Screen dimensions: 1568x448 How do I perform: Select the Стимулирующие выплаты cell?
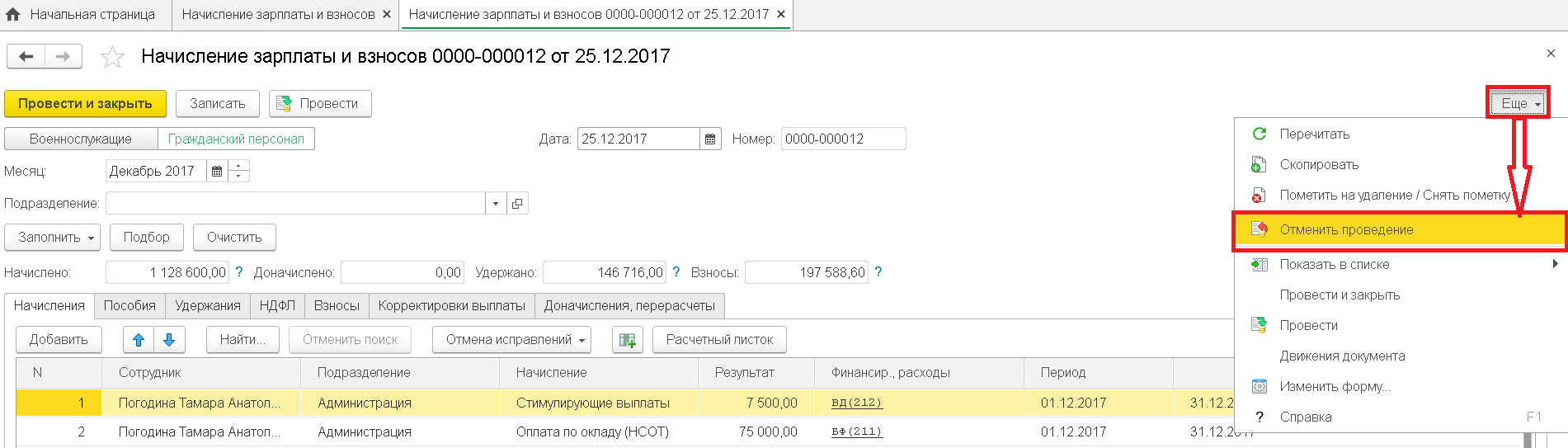(x=599, y=403)
